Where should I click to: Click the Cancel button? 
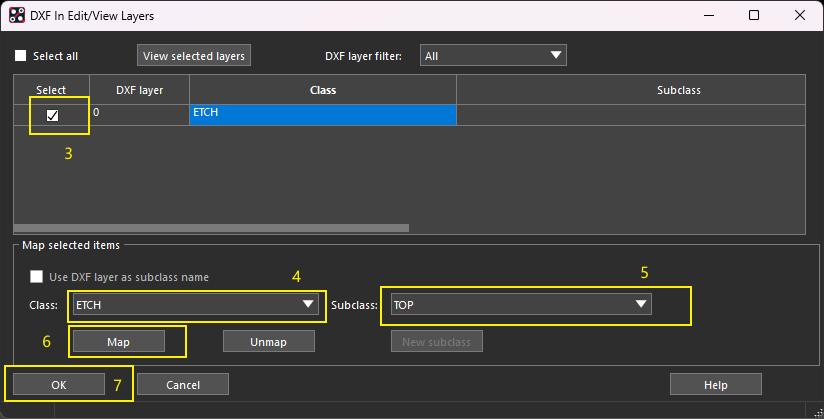[x=183, y=384]
